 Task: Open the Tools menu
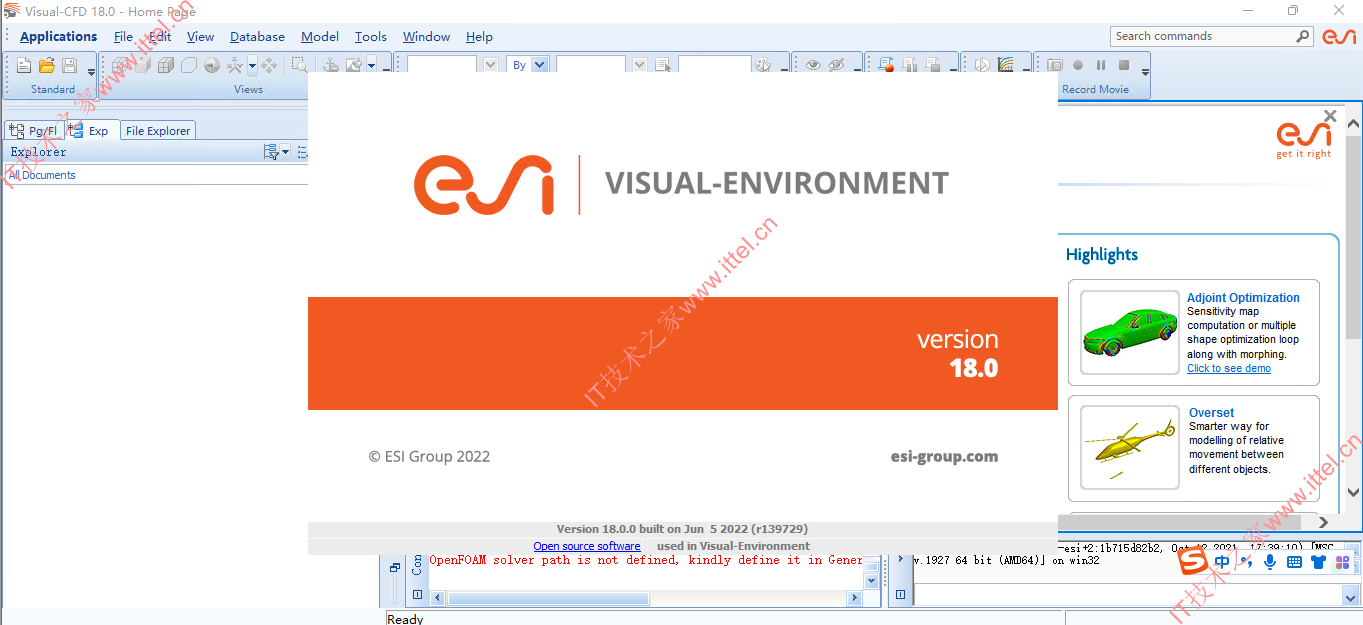371,37
